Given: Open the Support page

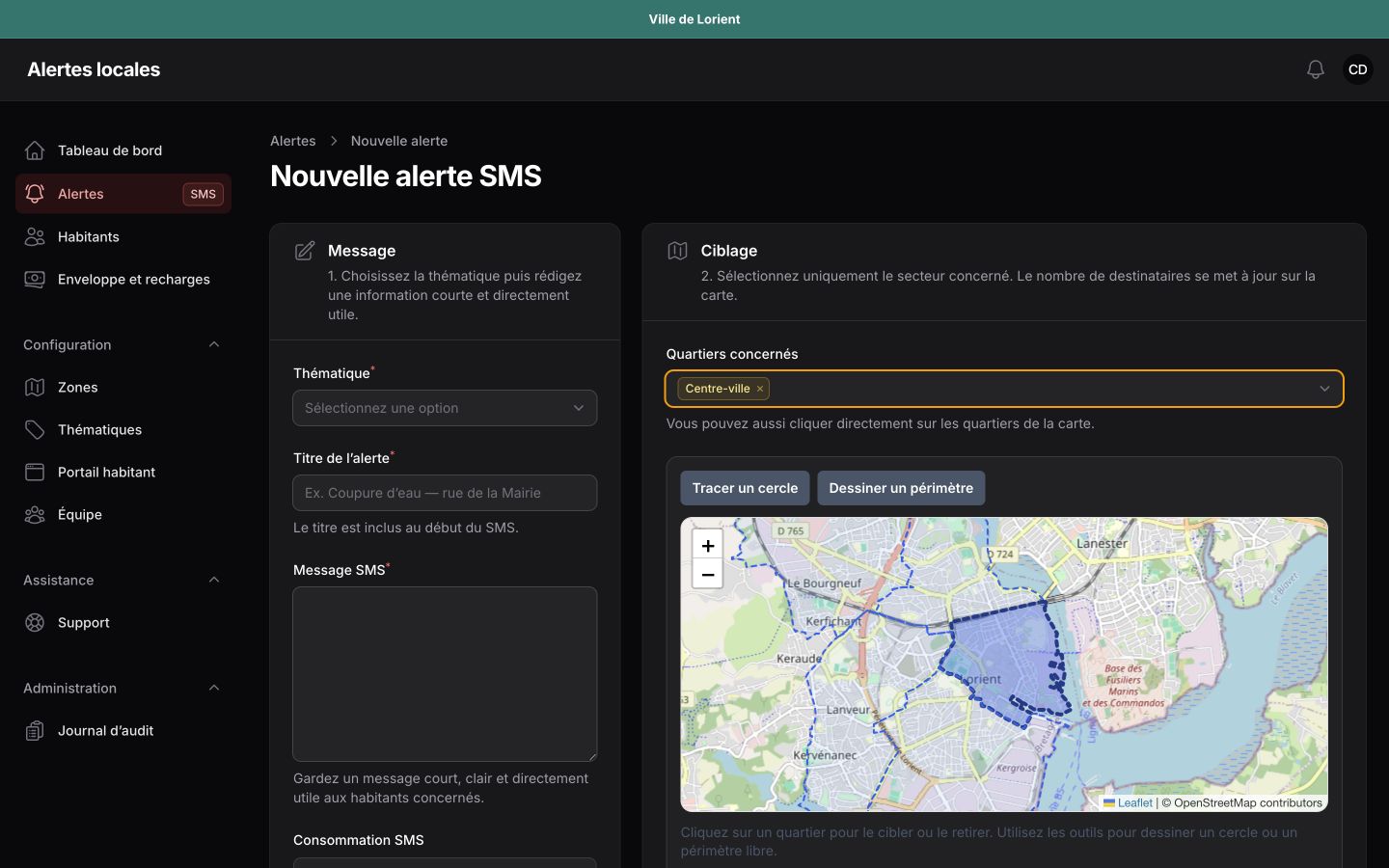Looking at the screenshot, I should [123, 622].
